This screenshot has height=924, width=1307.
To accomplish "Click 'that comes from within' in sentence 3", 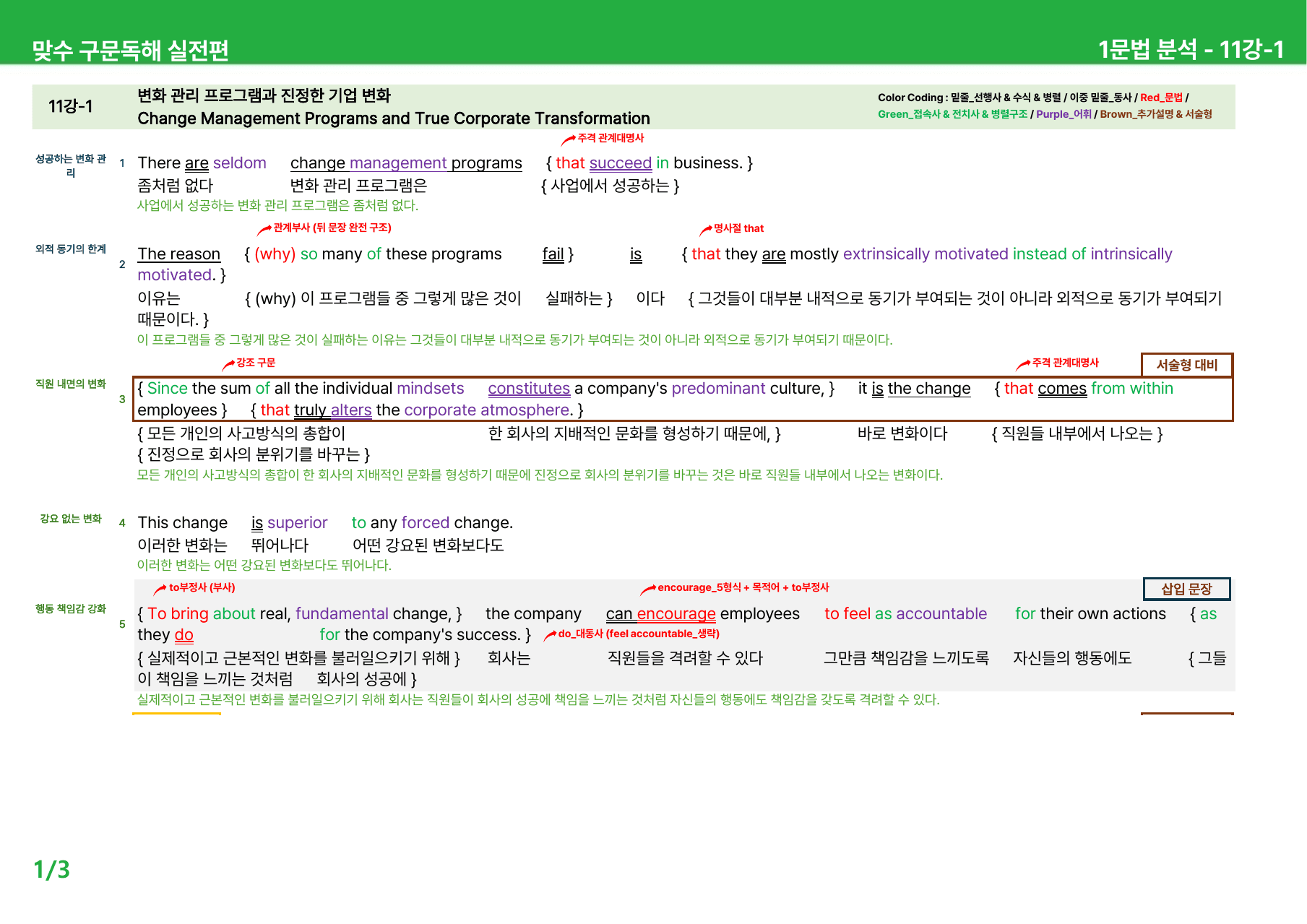I will (x=1089, y=389).
